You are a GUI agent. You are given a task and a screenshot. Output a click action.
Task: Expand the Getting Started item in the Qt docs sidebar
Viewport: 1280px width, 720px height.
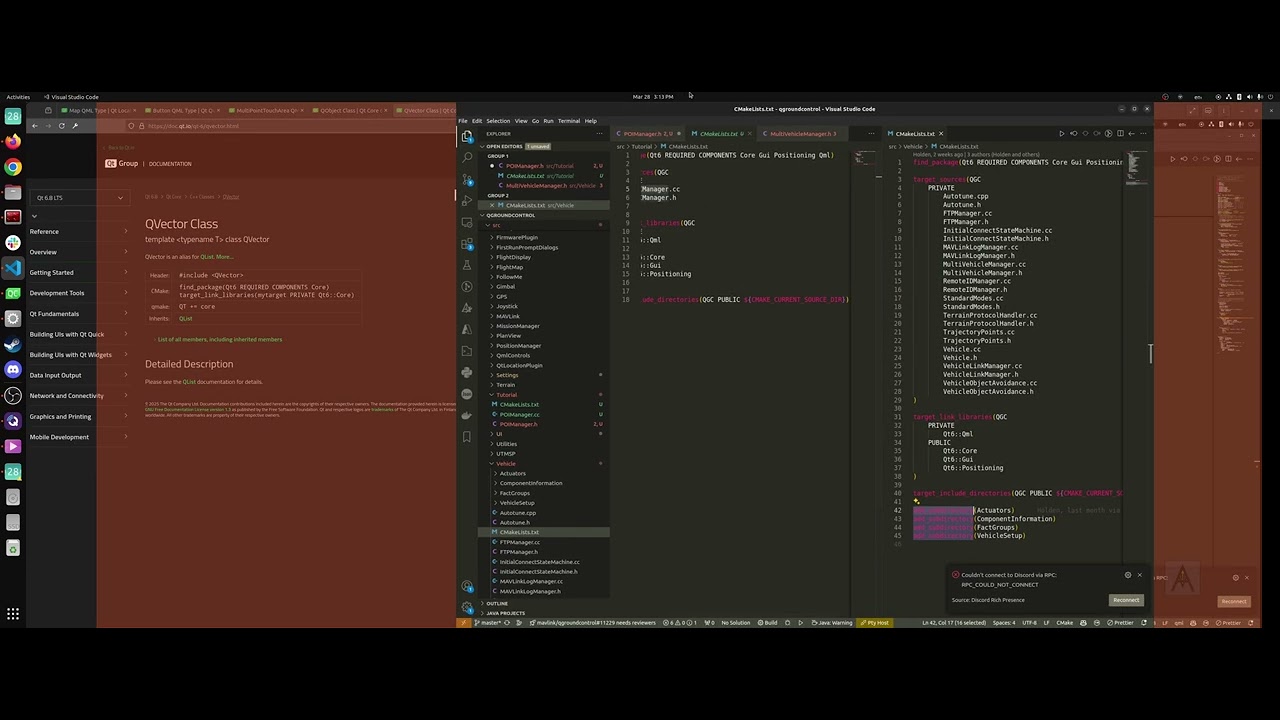point(78,273)
